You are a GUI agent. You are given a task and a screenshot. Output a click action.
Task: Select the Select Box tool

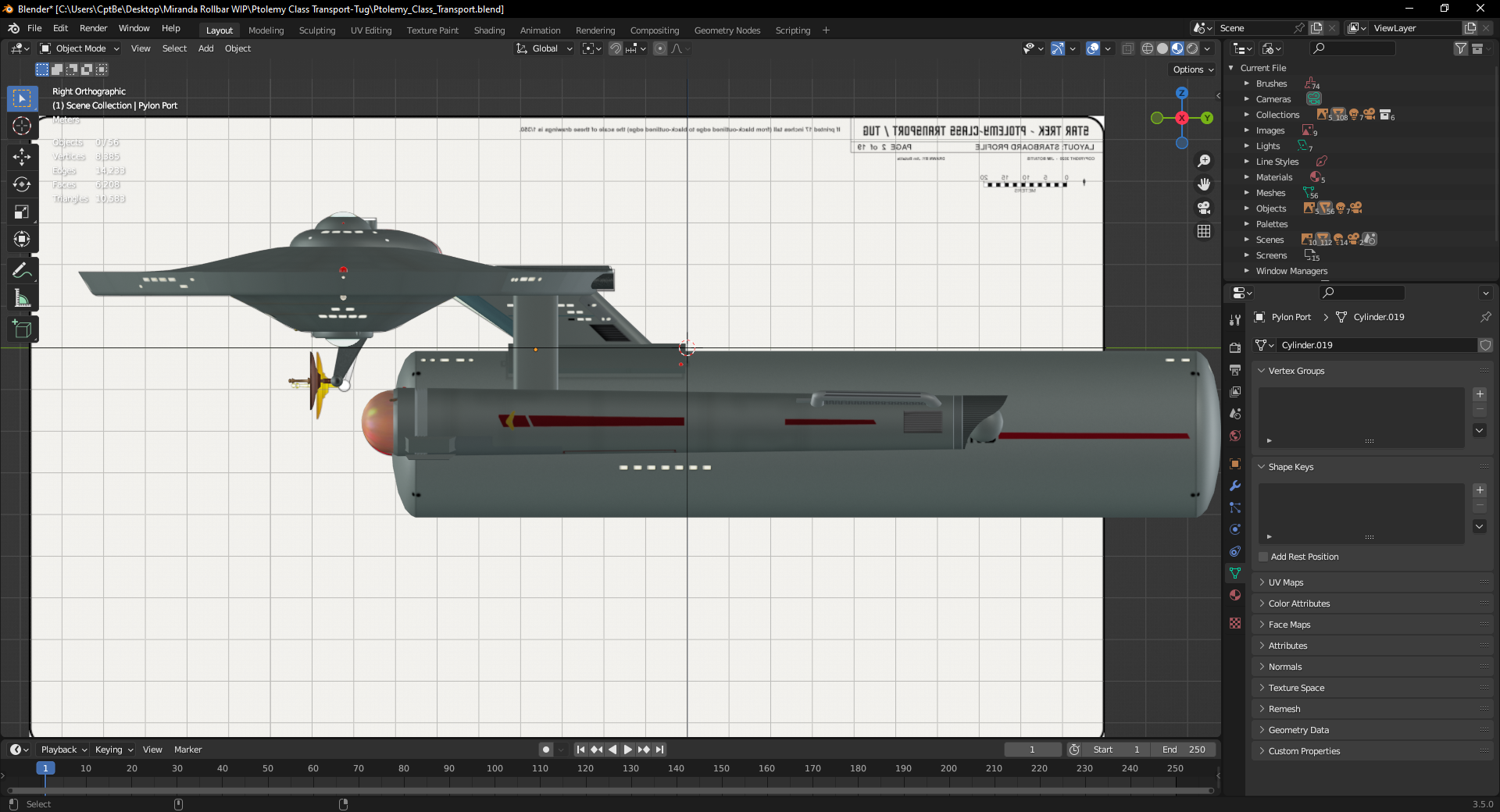pyautogui.click(x=22, y=98)
